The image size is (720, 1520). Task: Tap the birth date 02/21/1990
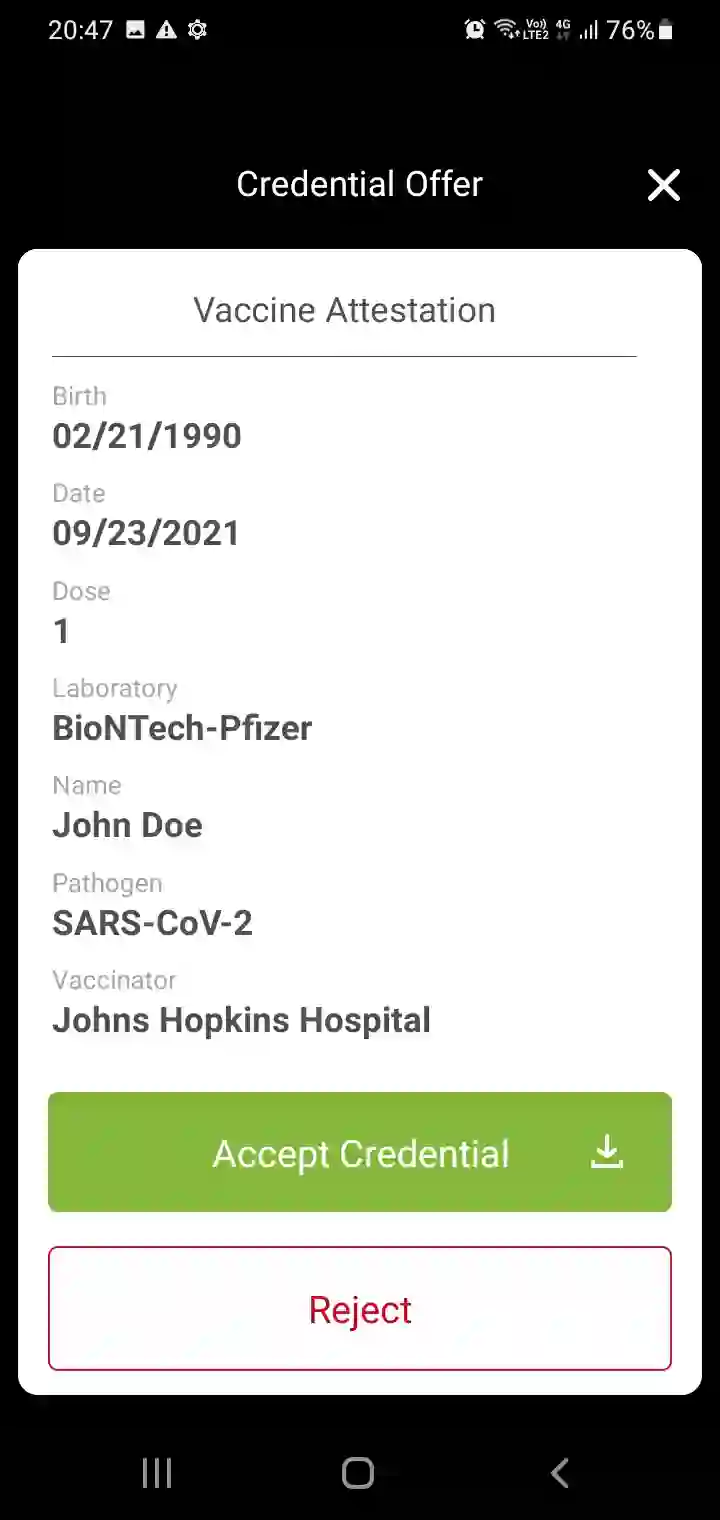pyautogui.click(x=147, y=436)
